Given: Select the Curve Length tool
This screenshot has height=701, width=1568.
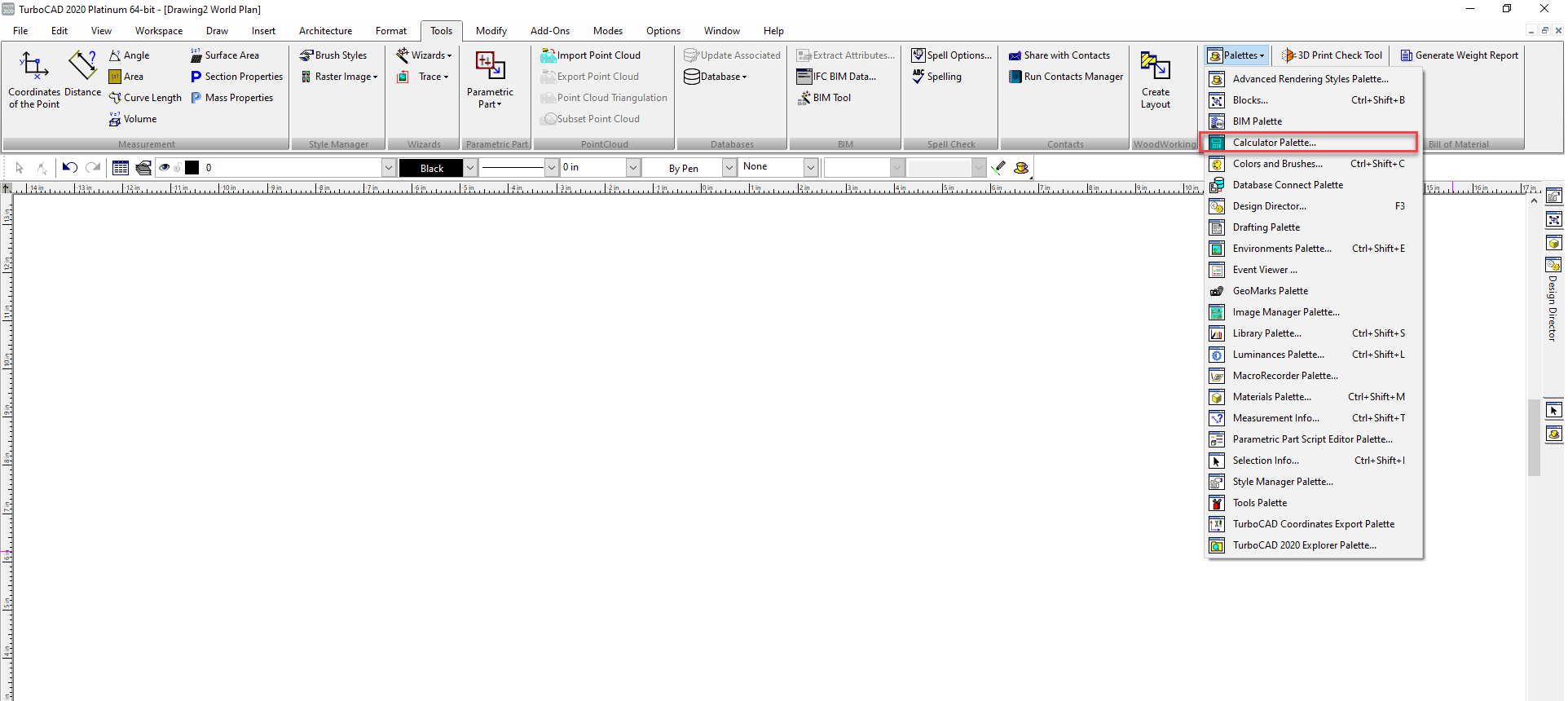Looking at the screenshot, I should [x=146, y=98].
